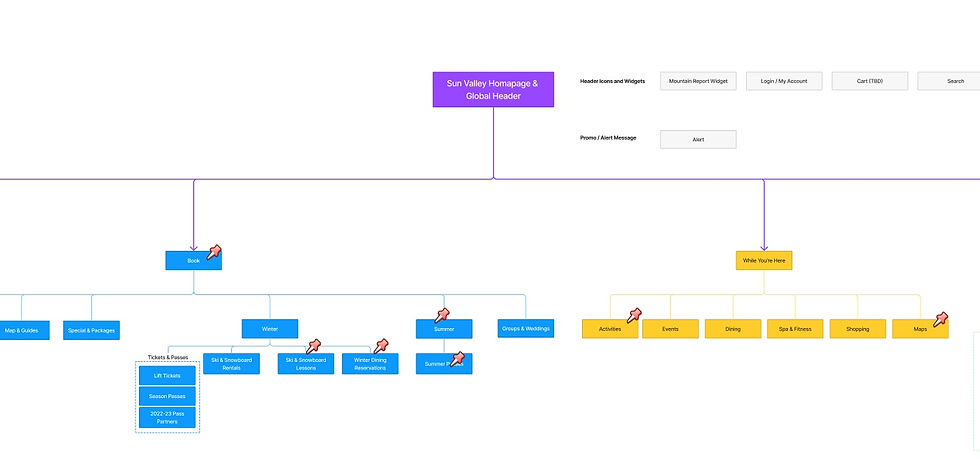Select the Special & Packages node

coord(91,330)
